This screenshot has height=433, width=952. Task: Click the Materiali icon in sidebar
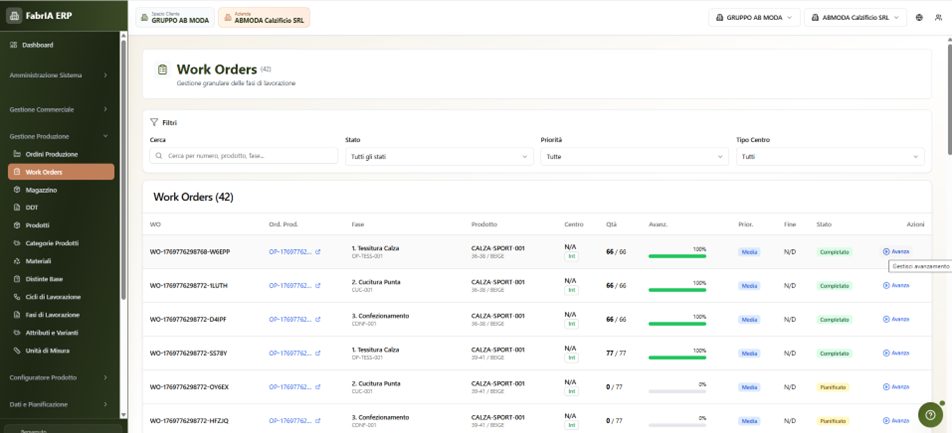click(17, 261)
